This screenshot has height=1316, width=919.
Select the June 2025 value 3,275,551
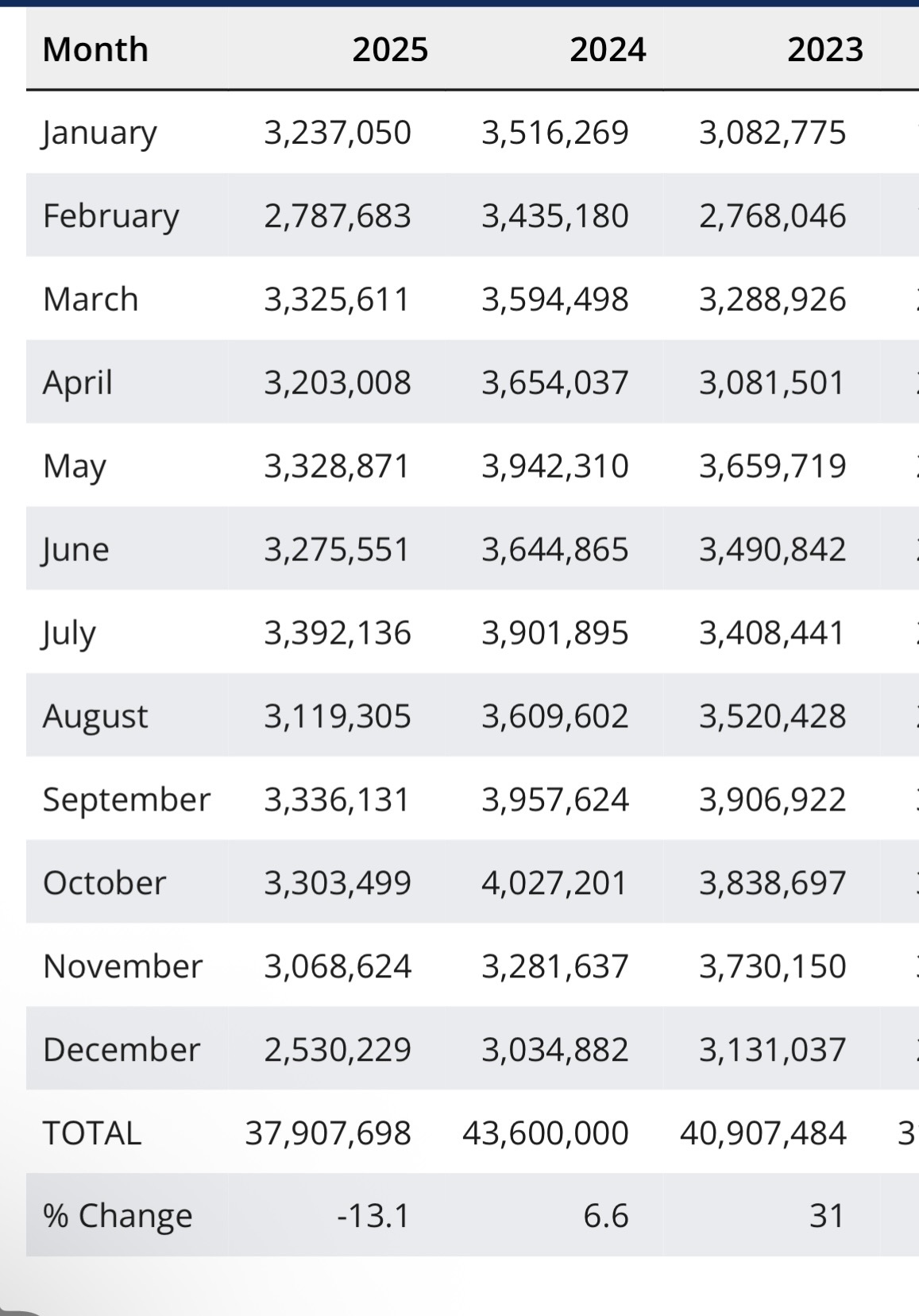pos(338,550)
